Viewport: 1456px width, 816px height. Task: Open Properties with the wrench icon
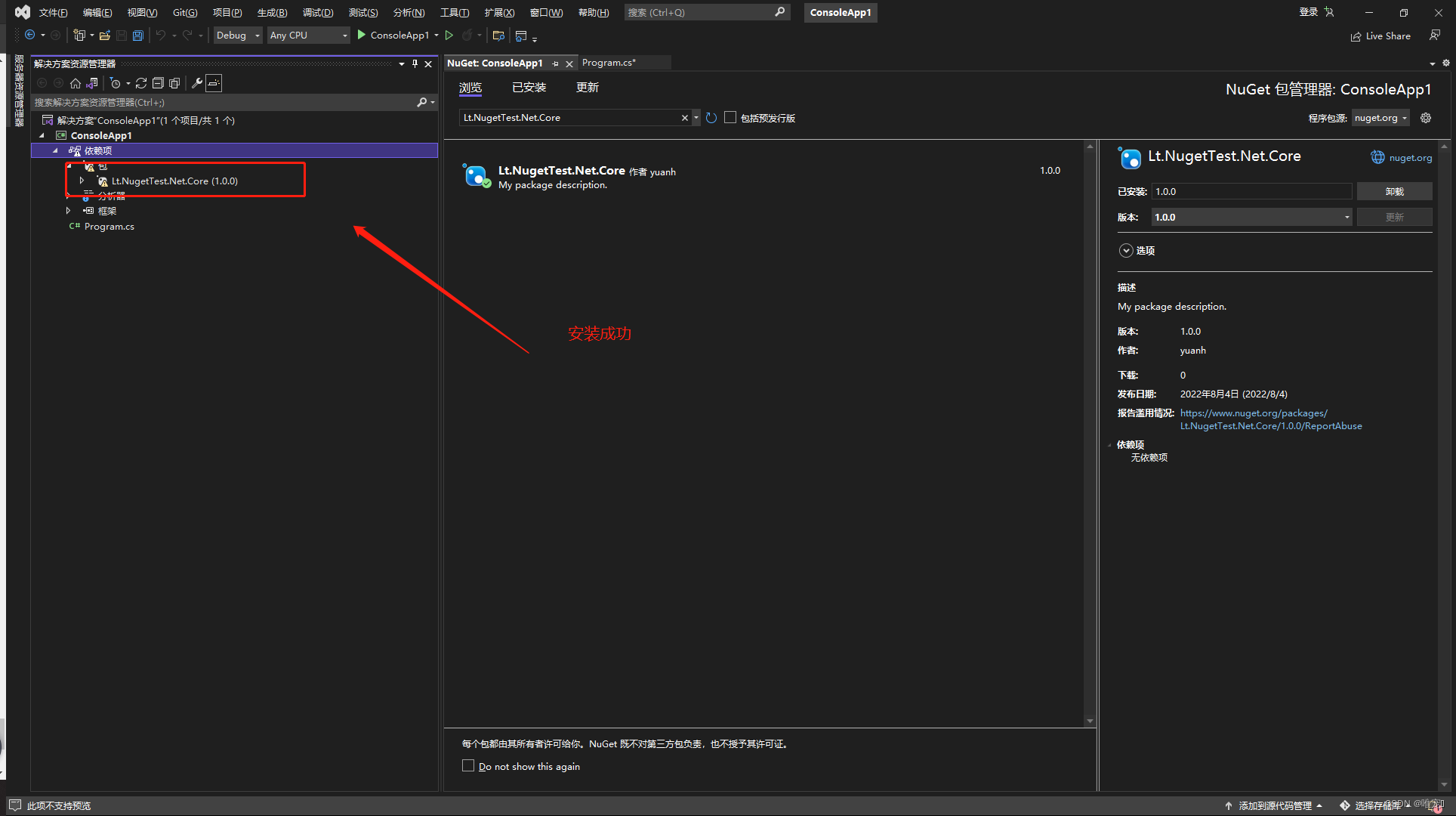[x=197, y=83]
